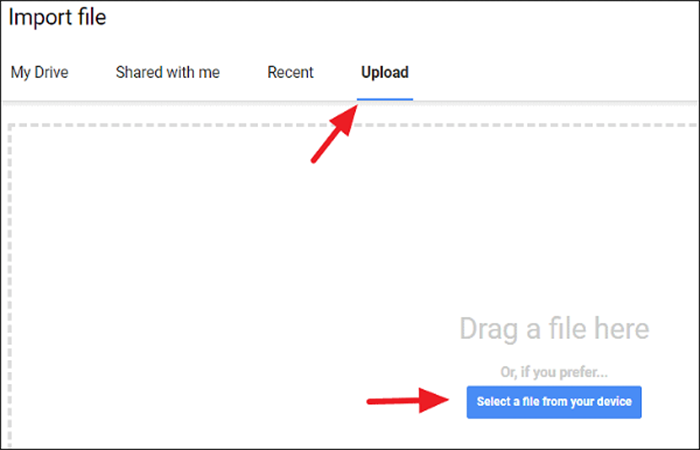This screenshot has width=700, height=450.
Task: Click empty tab bar area right of Upload
Action: click(554, 72)
